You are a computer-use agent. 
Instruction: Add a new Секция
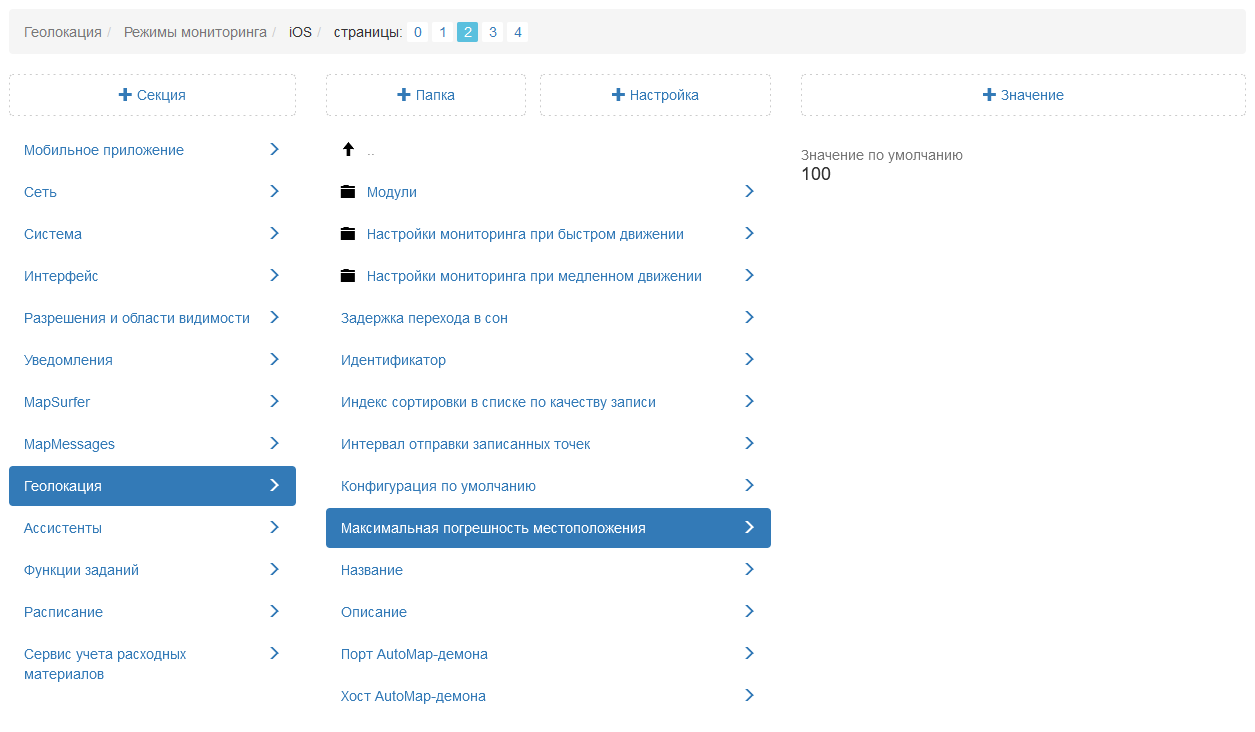click(x=152, y=95)
